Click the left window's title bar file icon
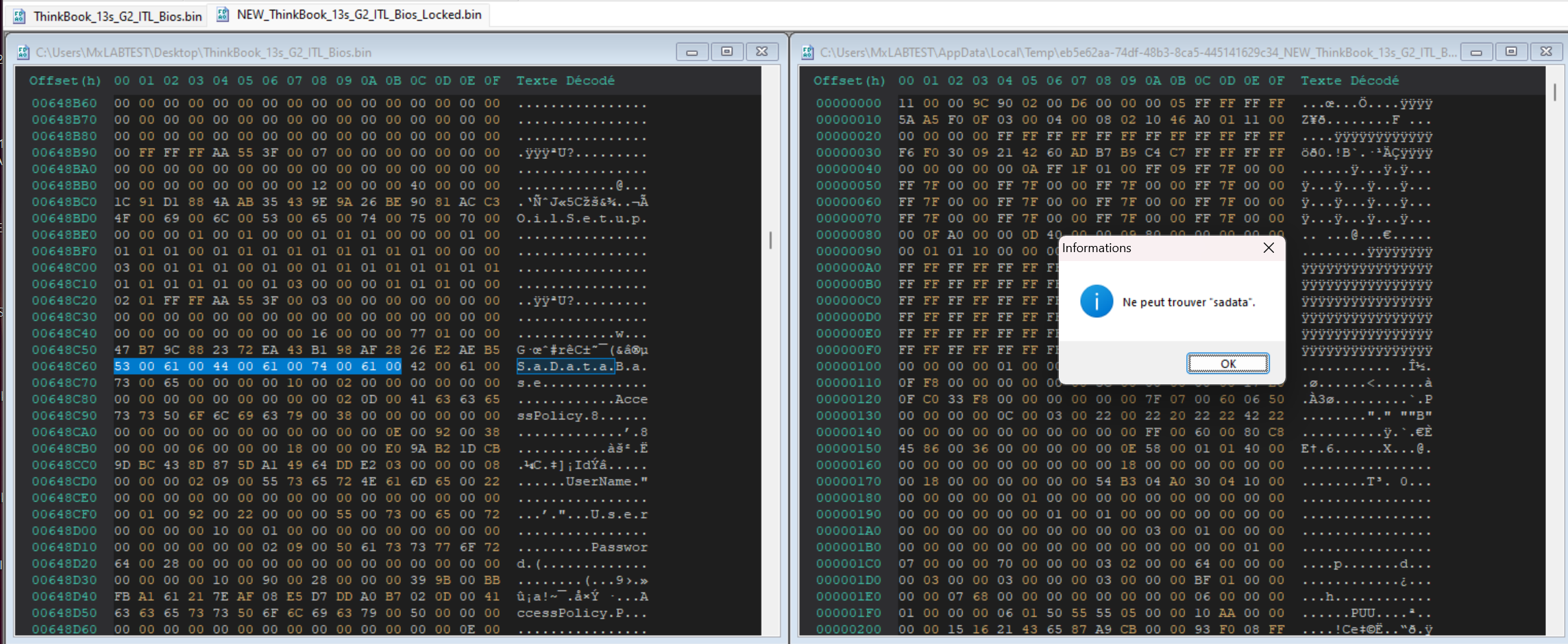The image size is (1568, 644). pyautogui.click(x=23, y=52)
